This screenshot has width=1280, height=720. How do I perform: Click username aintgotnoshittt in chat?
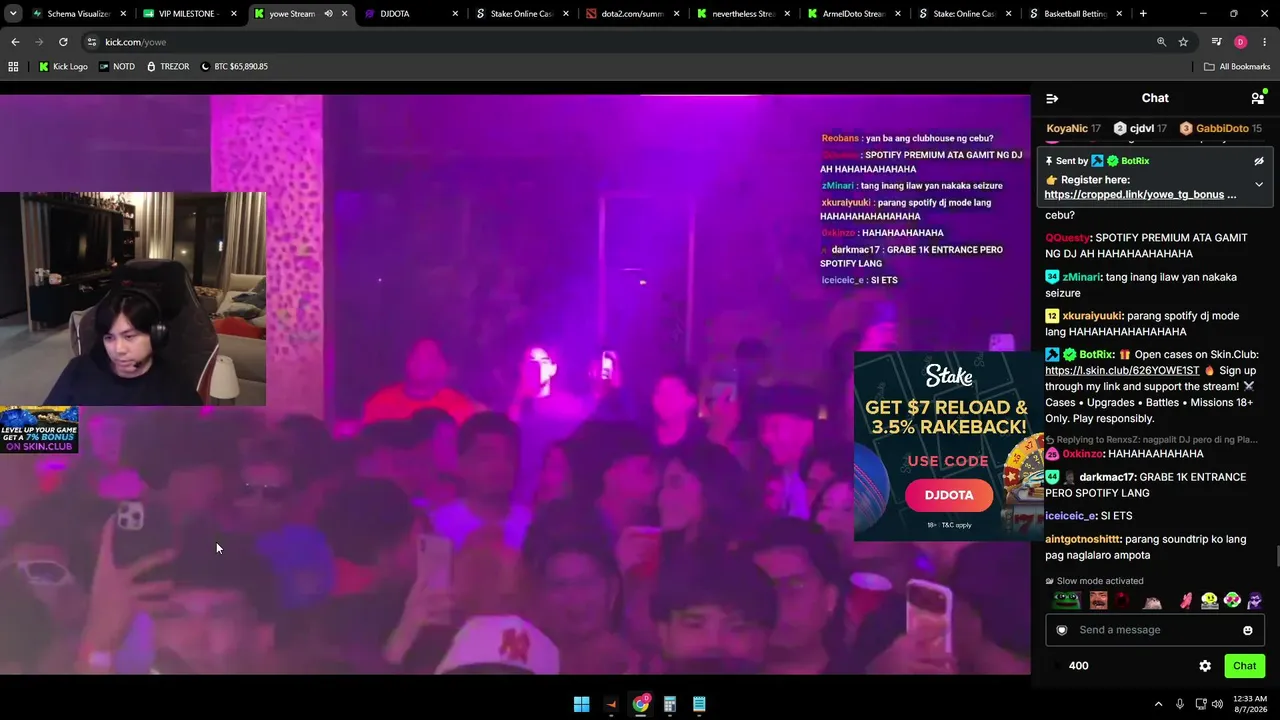pyautogui.click(x=1081, y=539)
